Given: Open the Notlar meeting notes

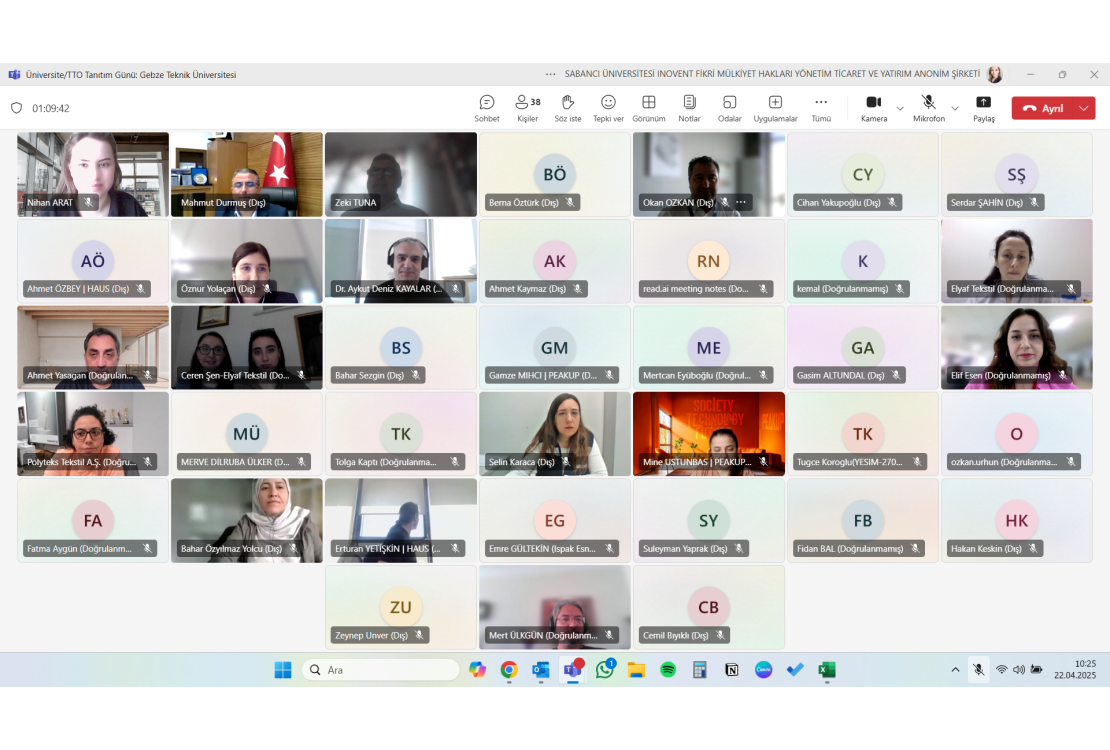Looking at the screenshot, I should pos(689,107).
